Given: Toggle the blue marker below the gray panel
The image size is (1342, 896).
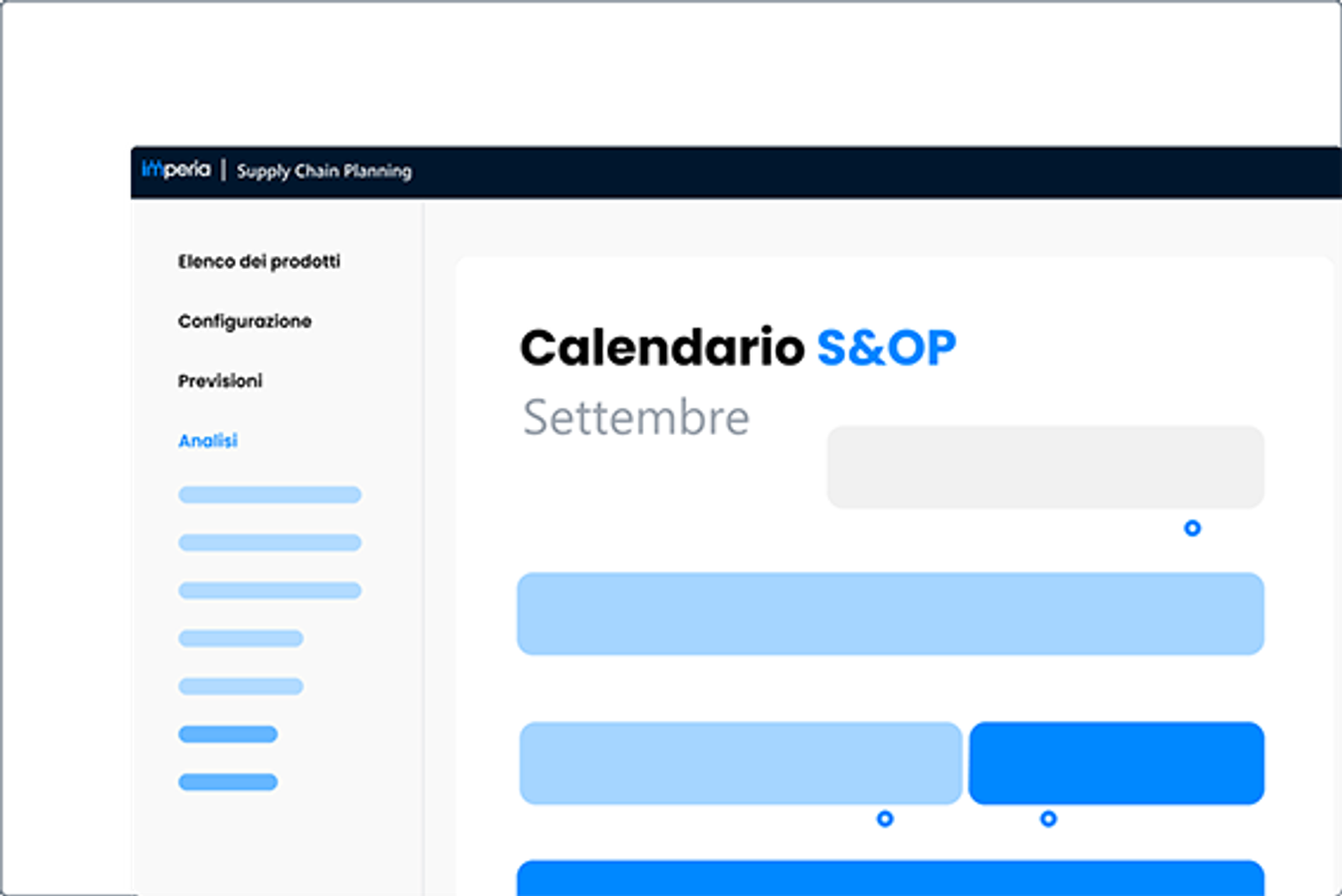Looking at the screenshot, I should click(x=1192, y=529).
